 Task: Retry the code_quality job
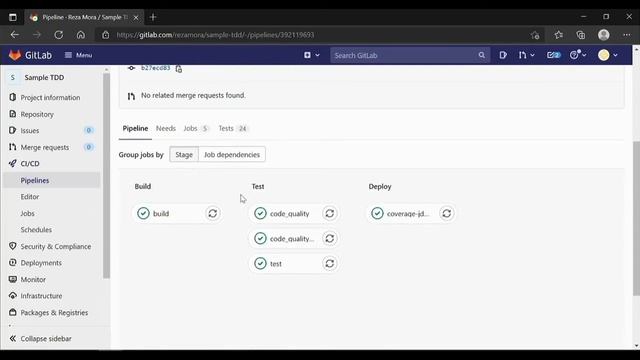click(330, 213)
